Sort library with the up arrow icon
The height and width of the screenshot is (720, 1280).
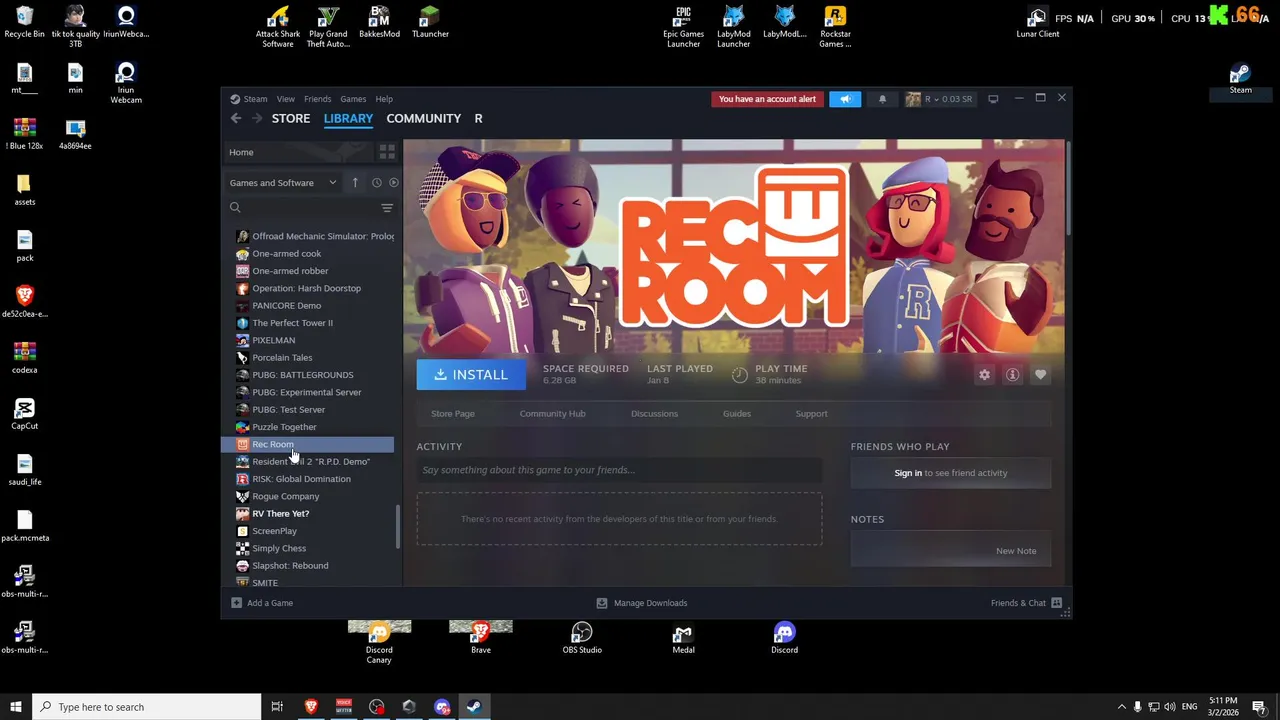tap(355, 182)
